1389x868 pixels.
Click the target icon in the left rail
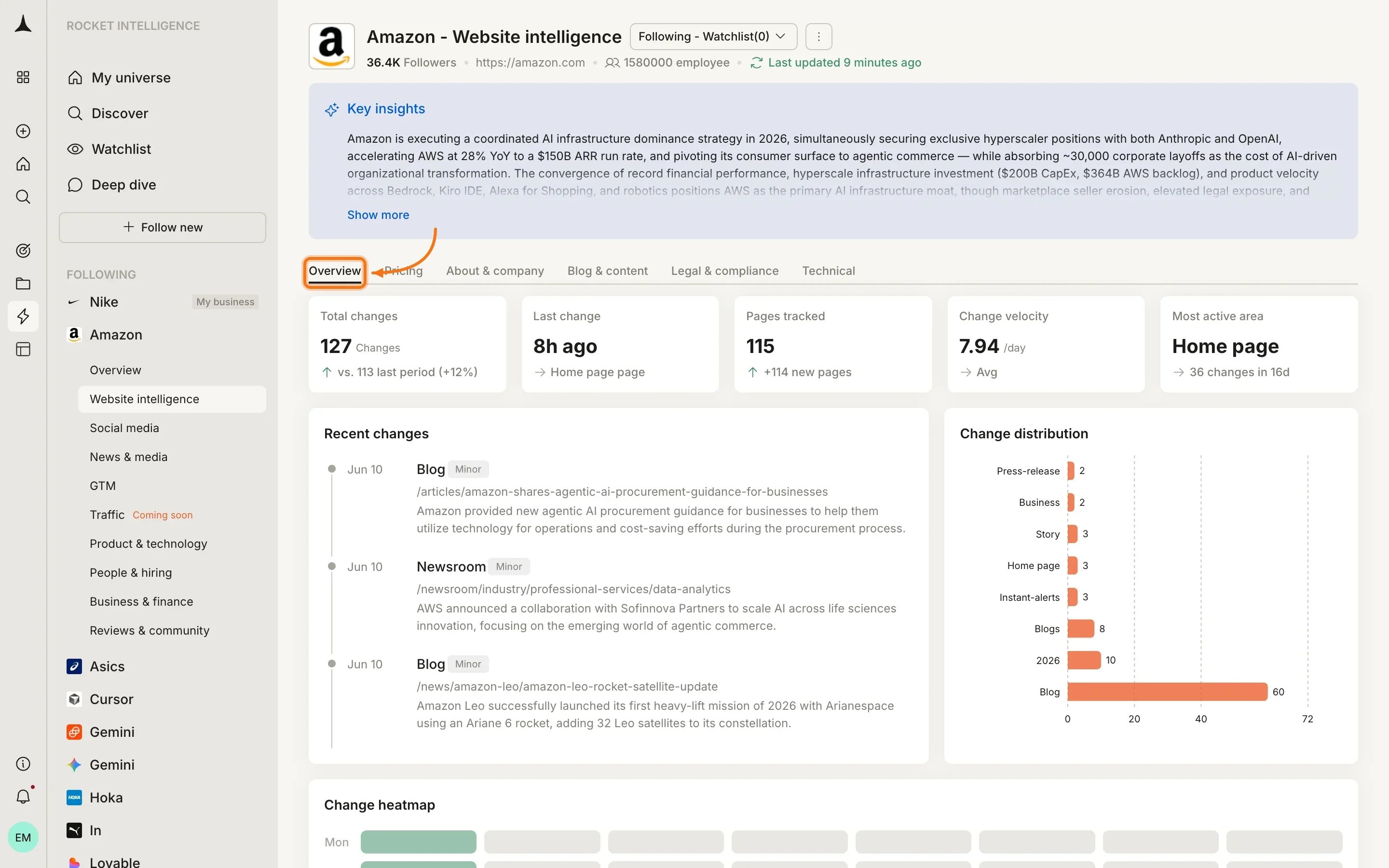pyautogui.click(x=23, y=251)
